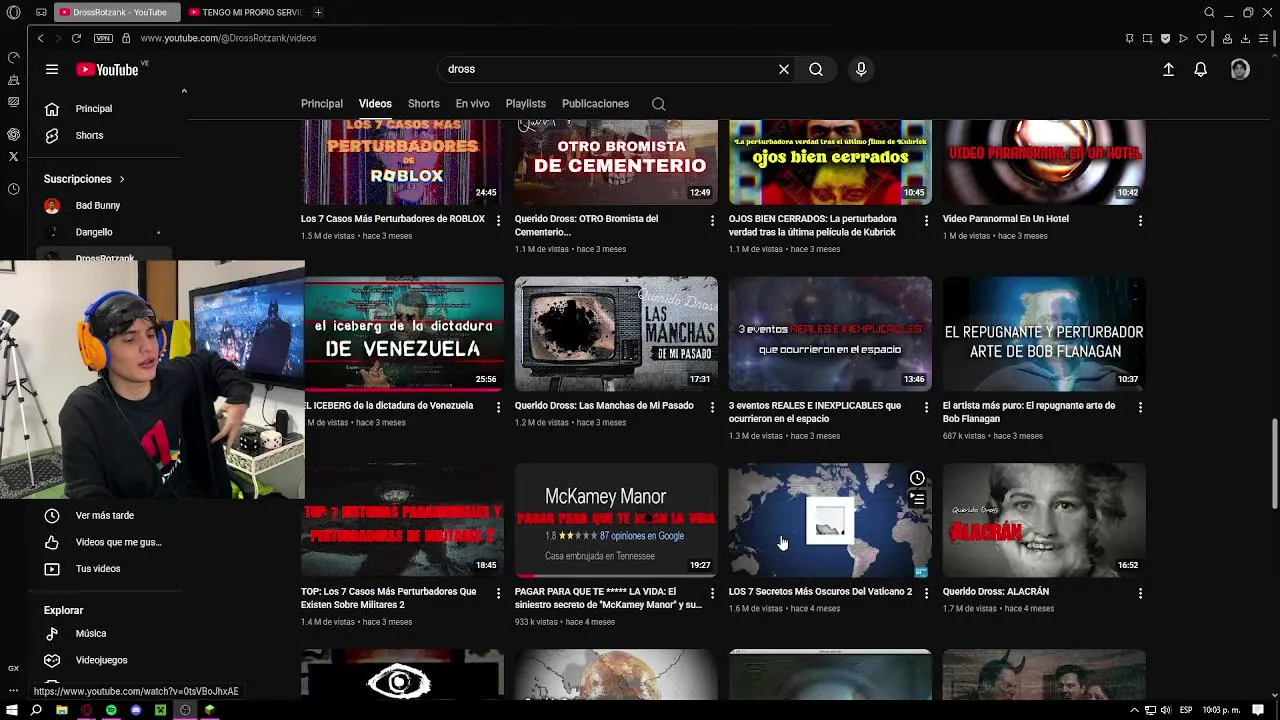Screen dimensions: 1280x720
Task: Open options for 3 eventos REALES video
Action: 926,407
